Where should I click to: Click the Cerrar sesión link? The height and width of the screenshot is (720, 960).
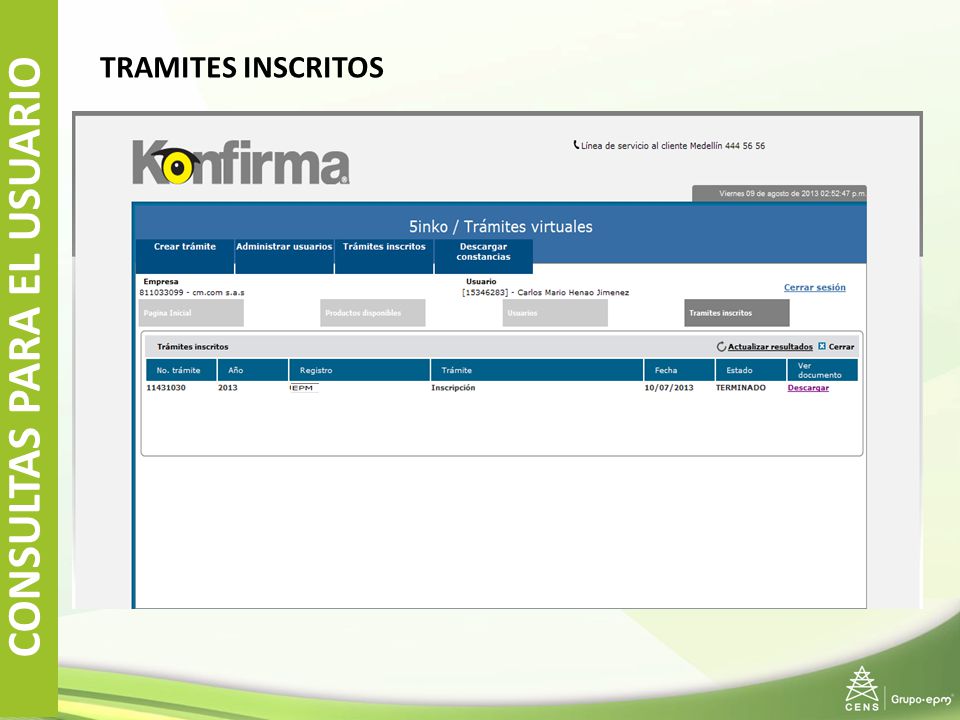(814, 287)
